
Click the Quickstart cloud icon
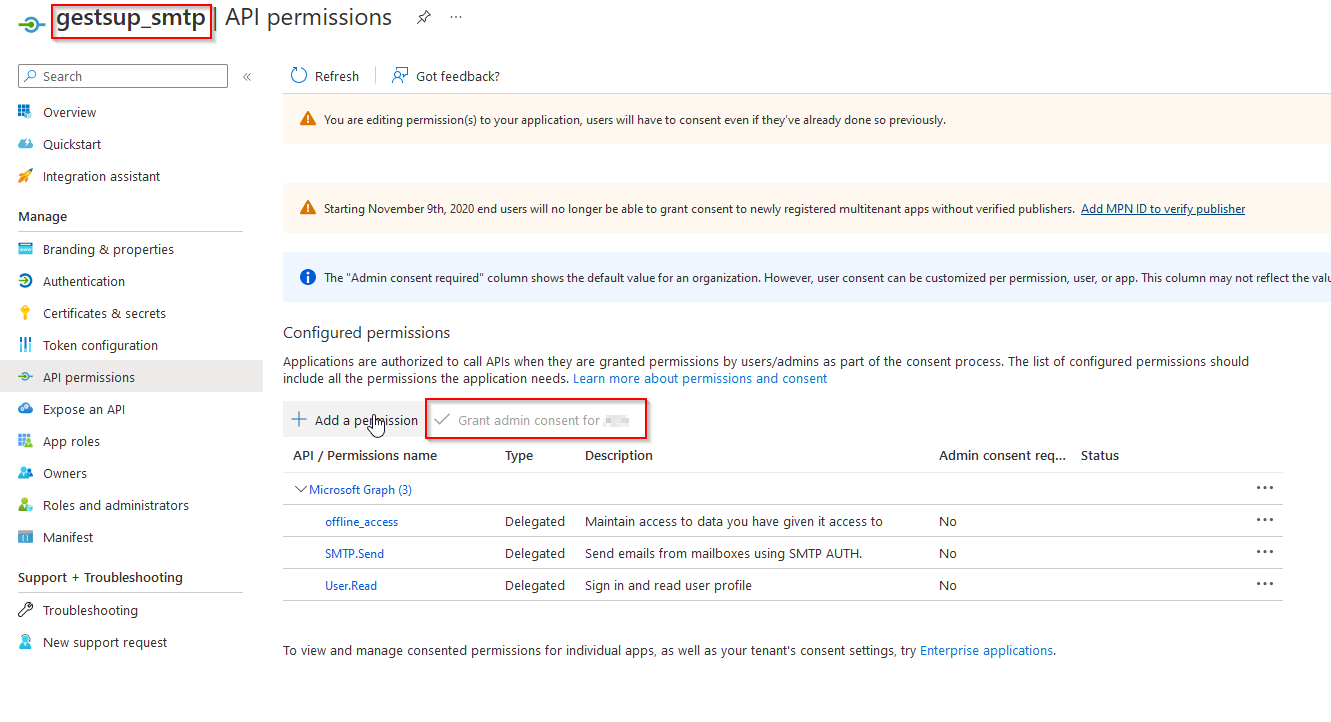pyautogui.click(x=26, y=144)
